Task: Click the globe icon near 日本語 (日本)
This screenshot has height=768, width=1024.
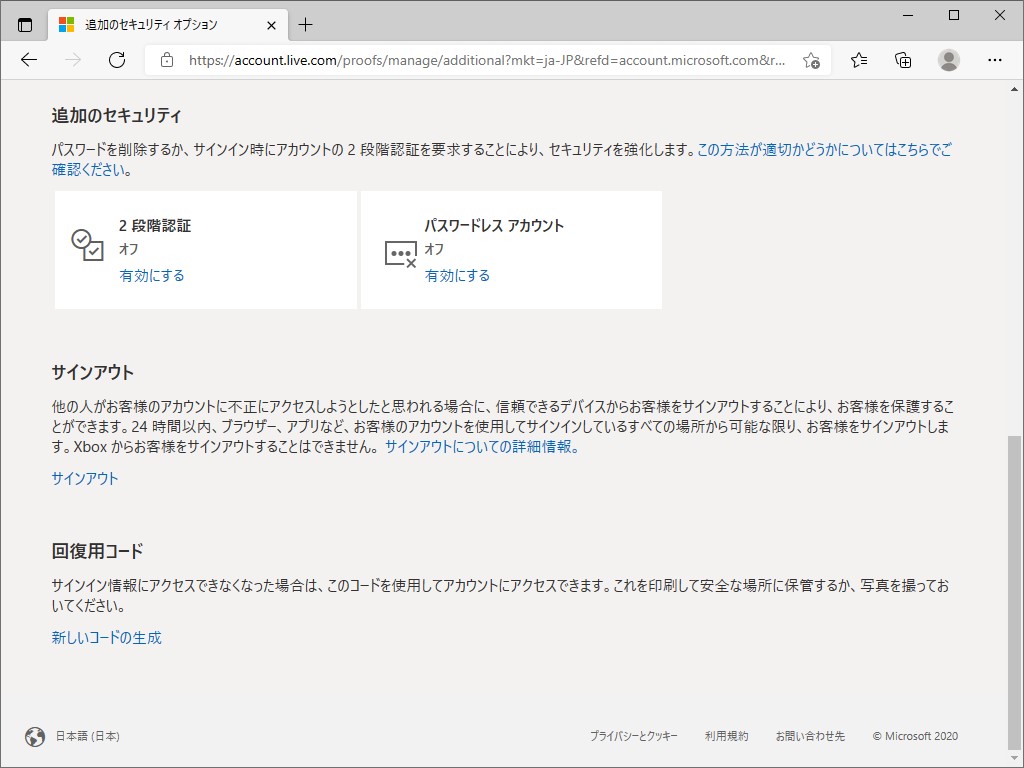Action: pos(37,736)
